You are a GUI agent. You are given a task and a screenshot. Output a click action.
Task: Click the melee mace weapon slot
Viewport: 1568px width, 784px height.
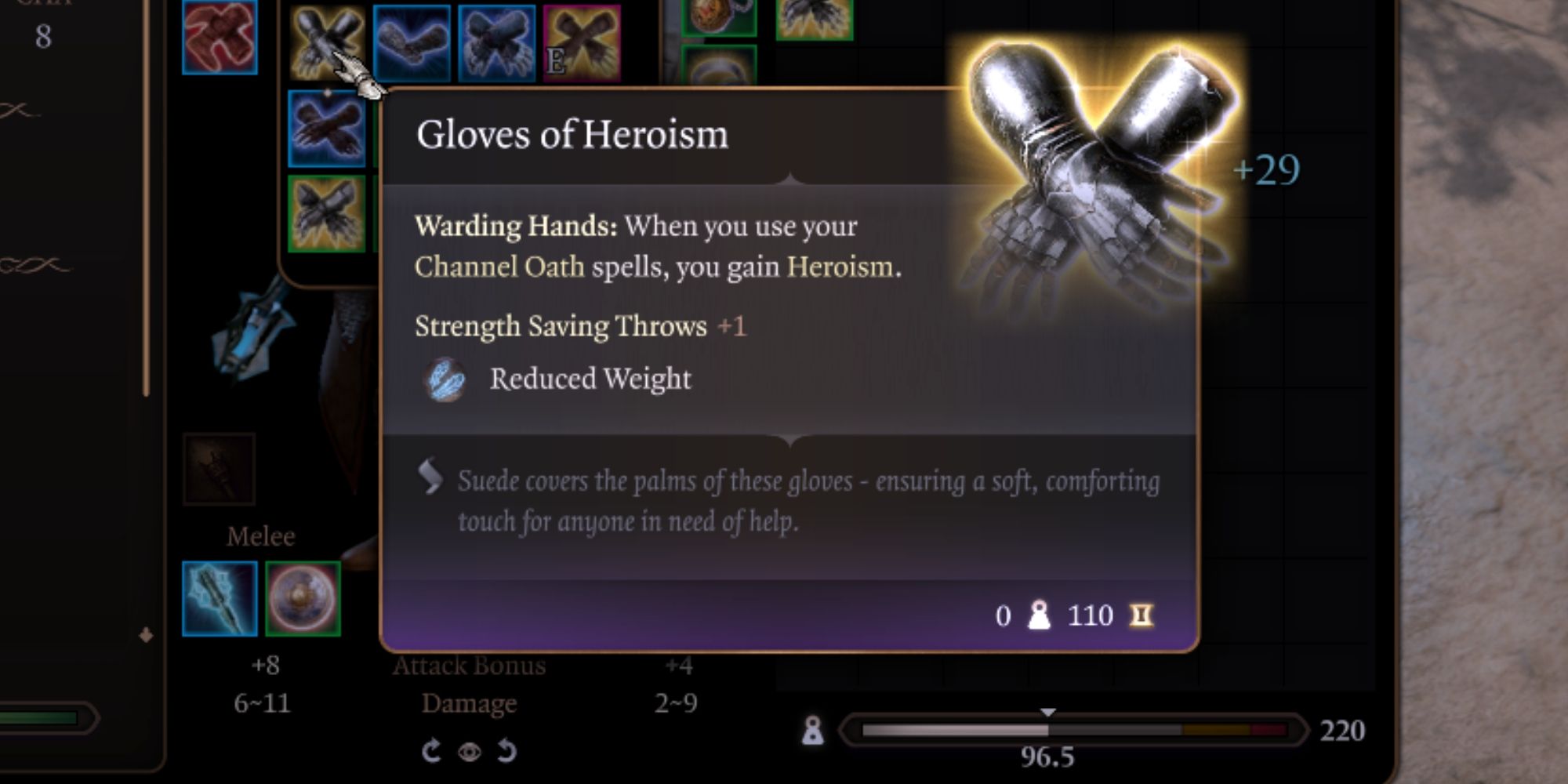click(220, 598)
